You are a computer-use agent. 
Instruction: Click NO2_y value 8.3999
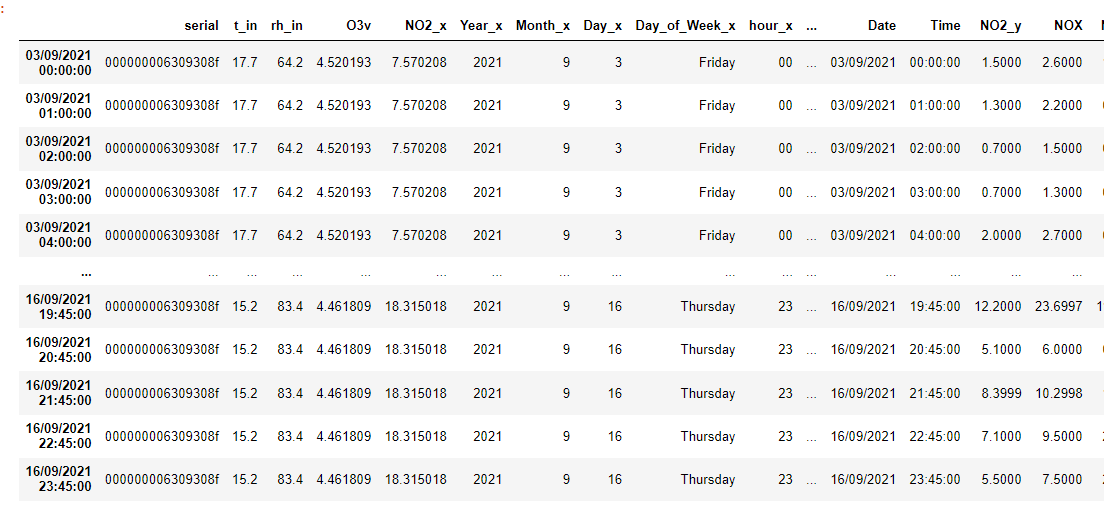pyautogui.click(x=1001, y=393)
